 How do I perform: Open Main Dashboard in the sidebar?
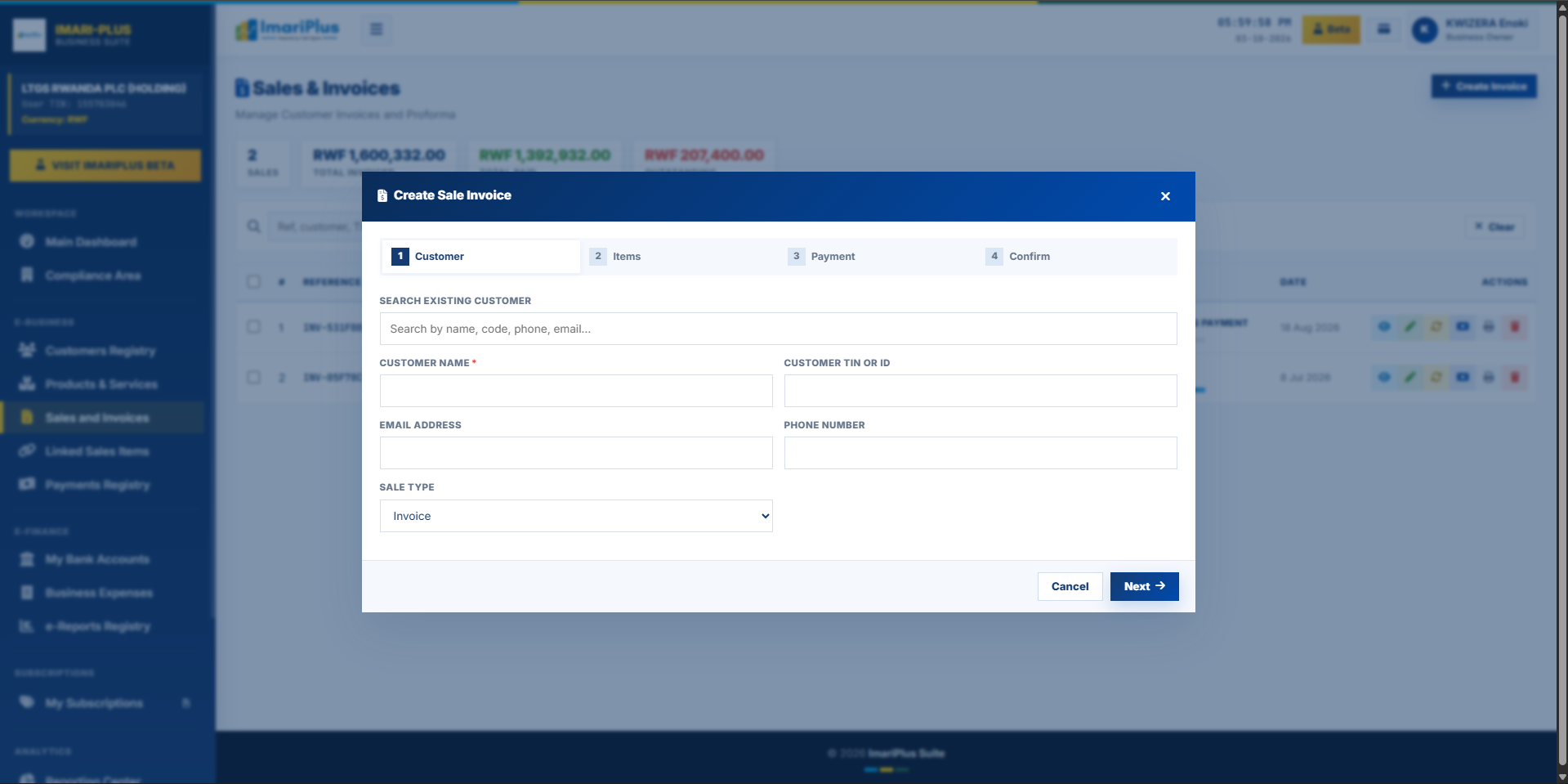[102, 242]
